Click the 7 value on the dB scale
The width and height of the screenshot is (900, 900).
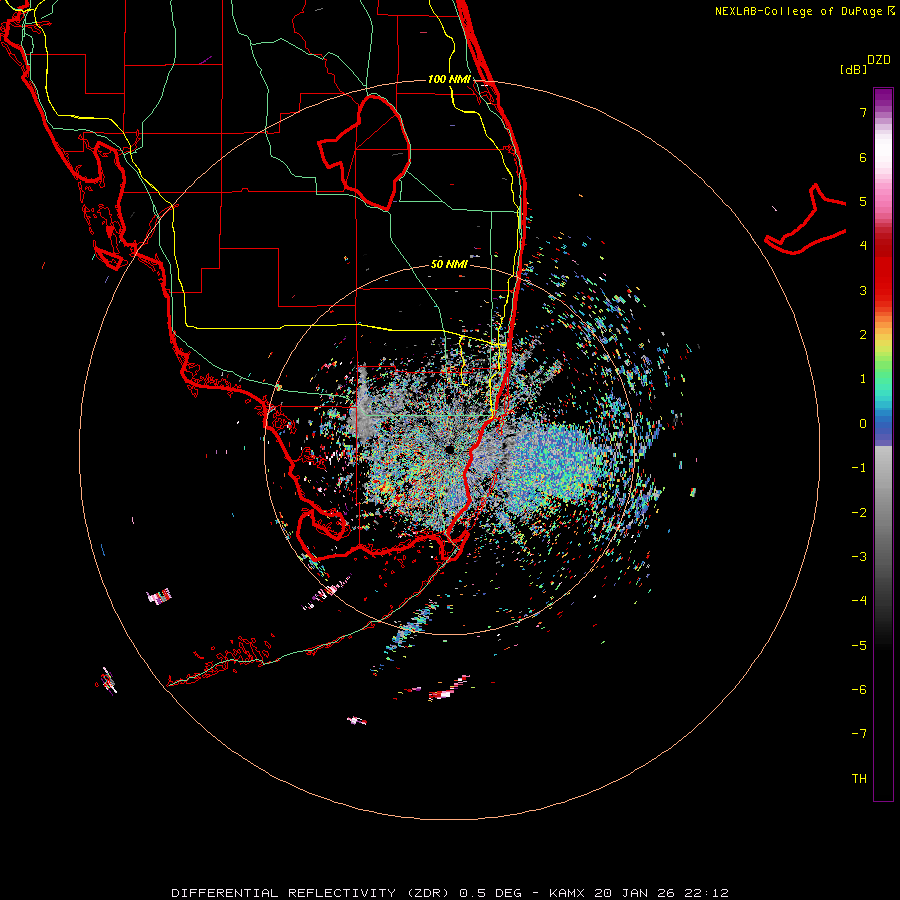863,112
